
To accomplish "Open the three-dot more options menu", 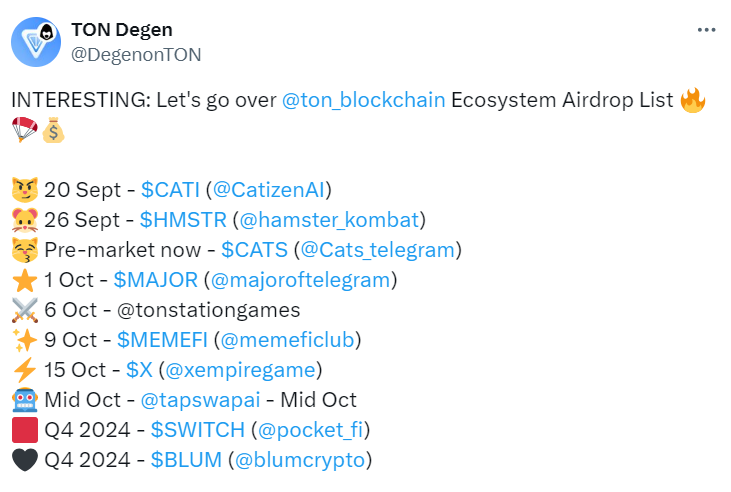I will (x=704, y=32).
